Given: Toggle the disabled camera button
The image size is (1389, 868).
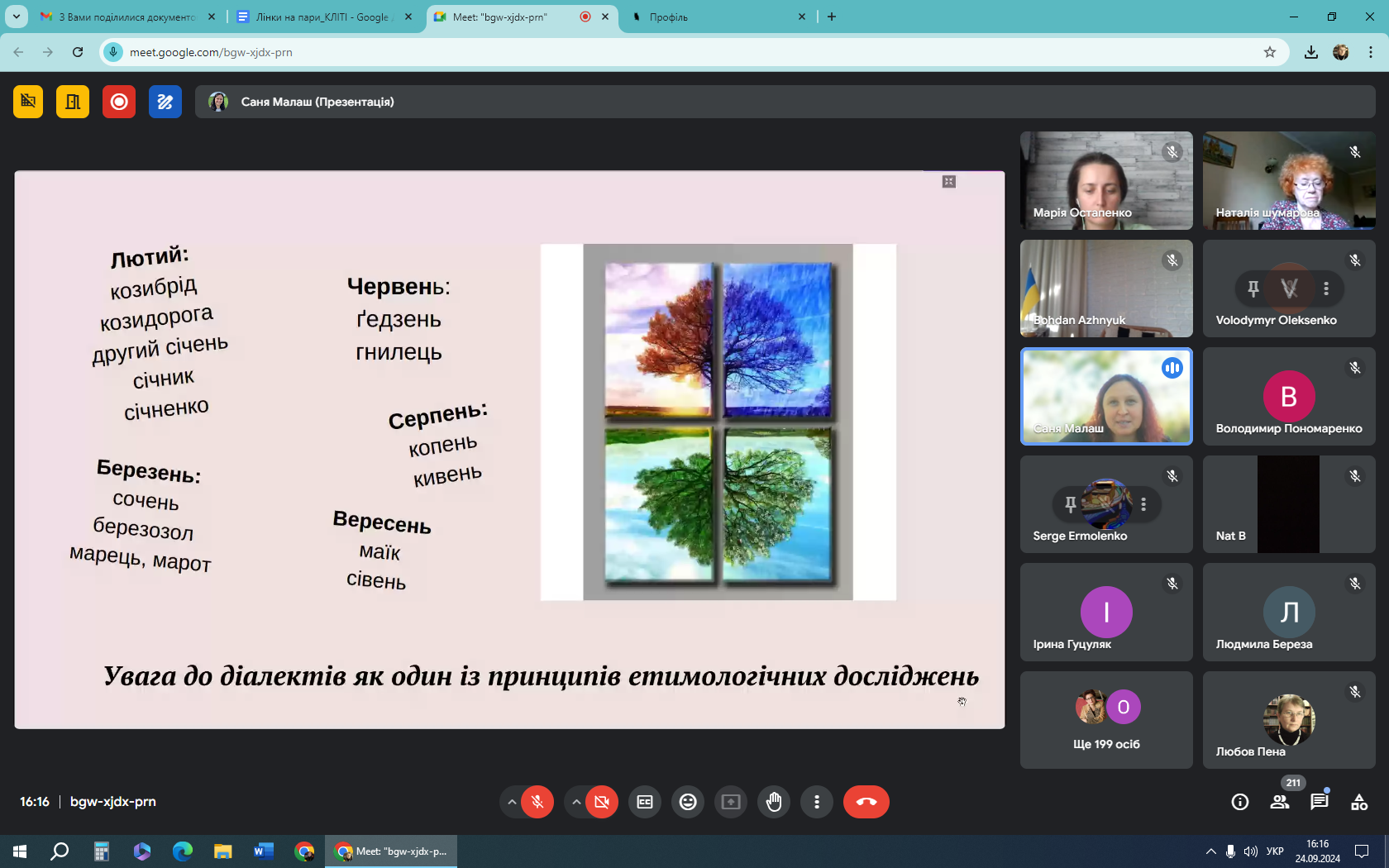Looking at the screenshot, I should (602, 802).
